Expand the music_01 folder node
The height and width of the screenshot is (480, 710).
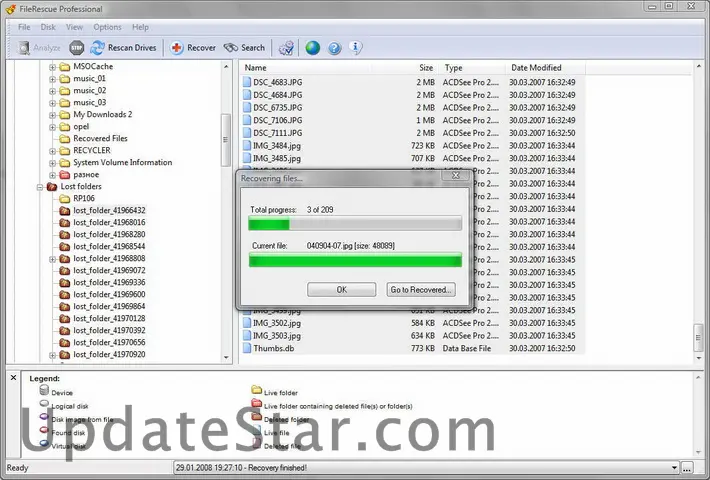[x=53, y=79]
